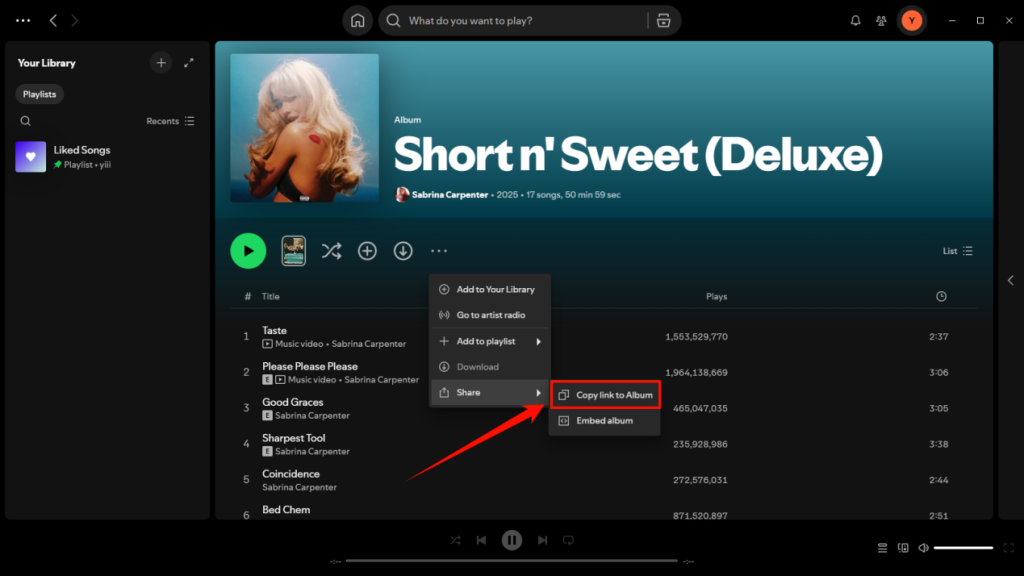Open the Sabrina Carpenter link under Coincidence

(x=299, y=487)
